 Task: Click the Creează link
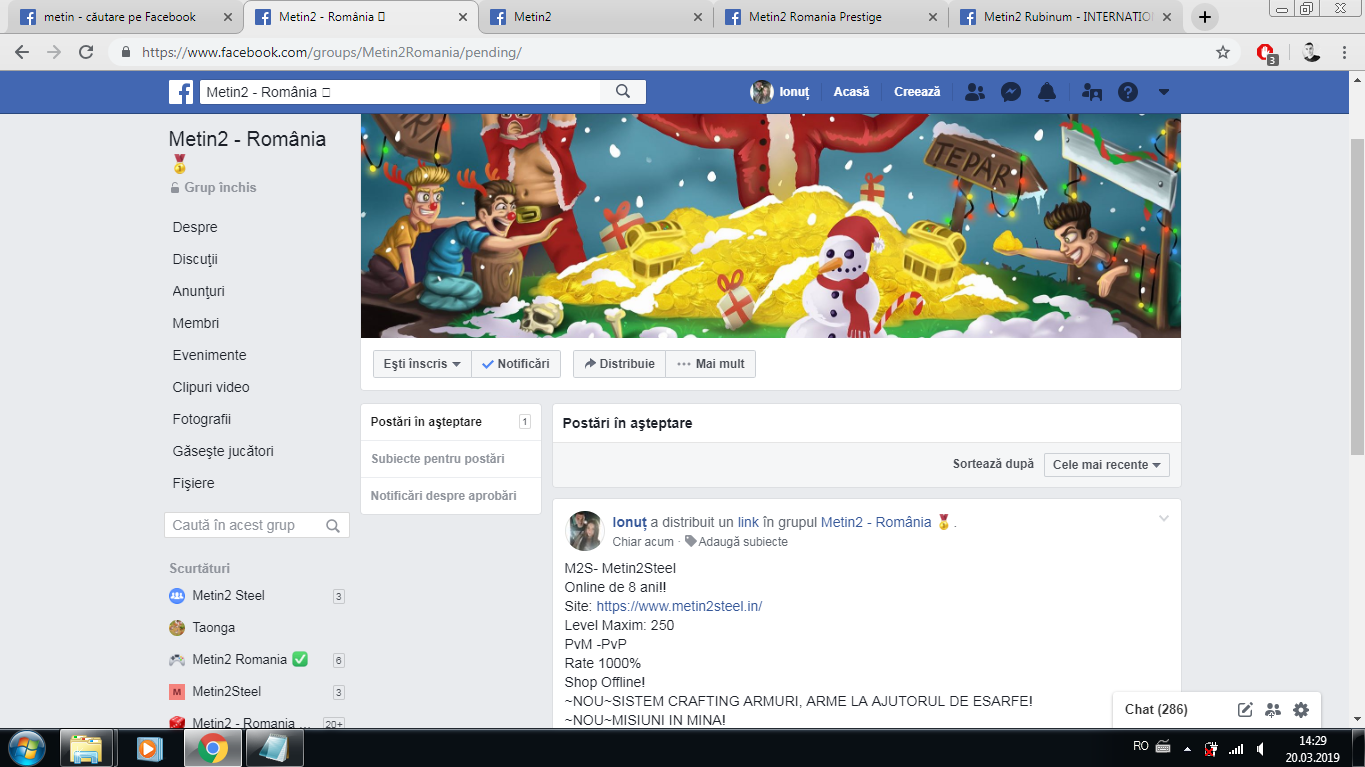[917, 92]
